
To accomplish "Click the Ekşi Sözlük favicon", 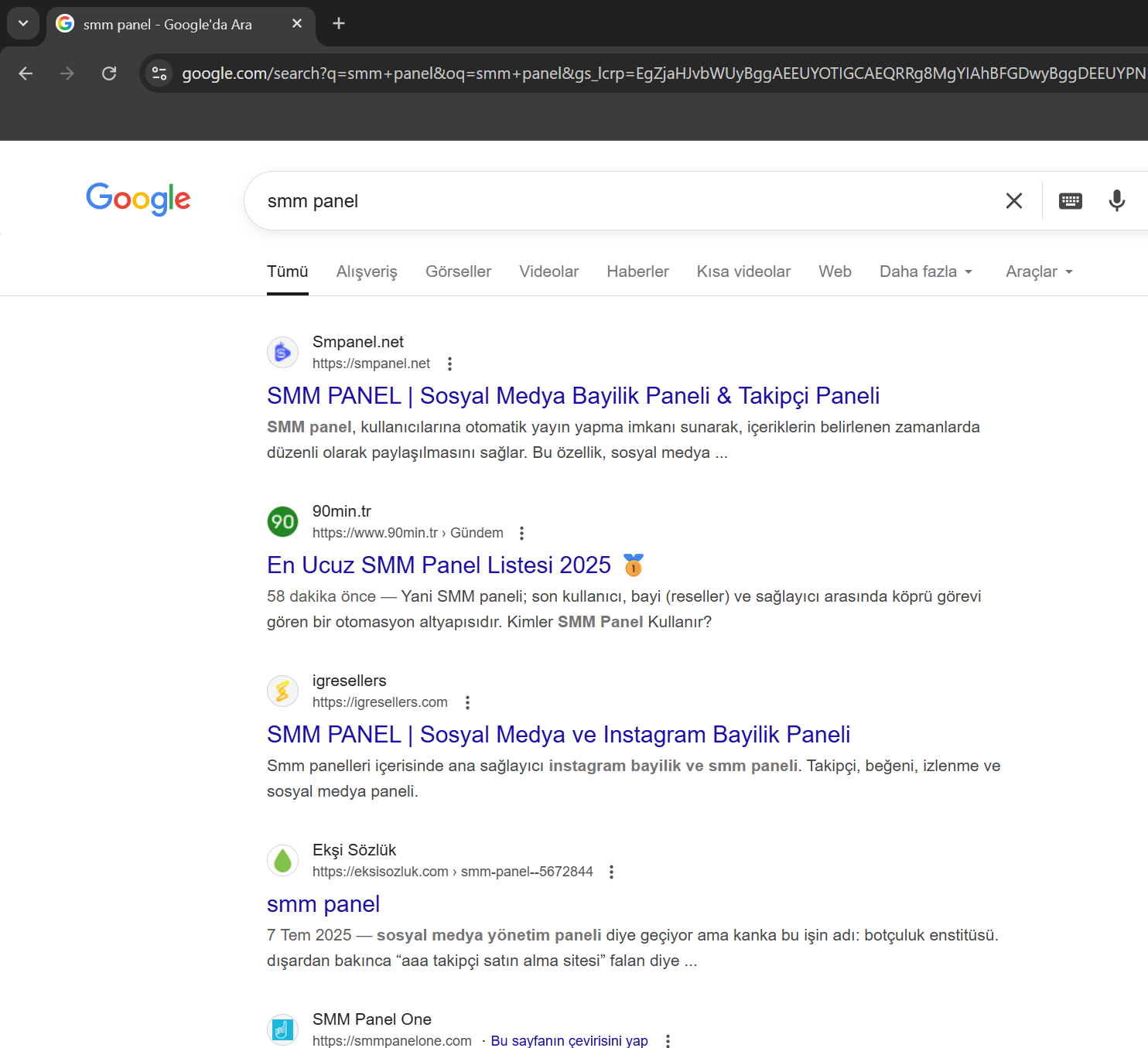I will pos(282,861).
